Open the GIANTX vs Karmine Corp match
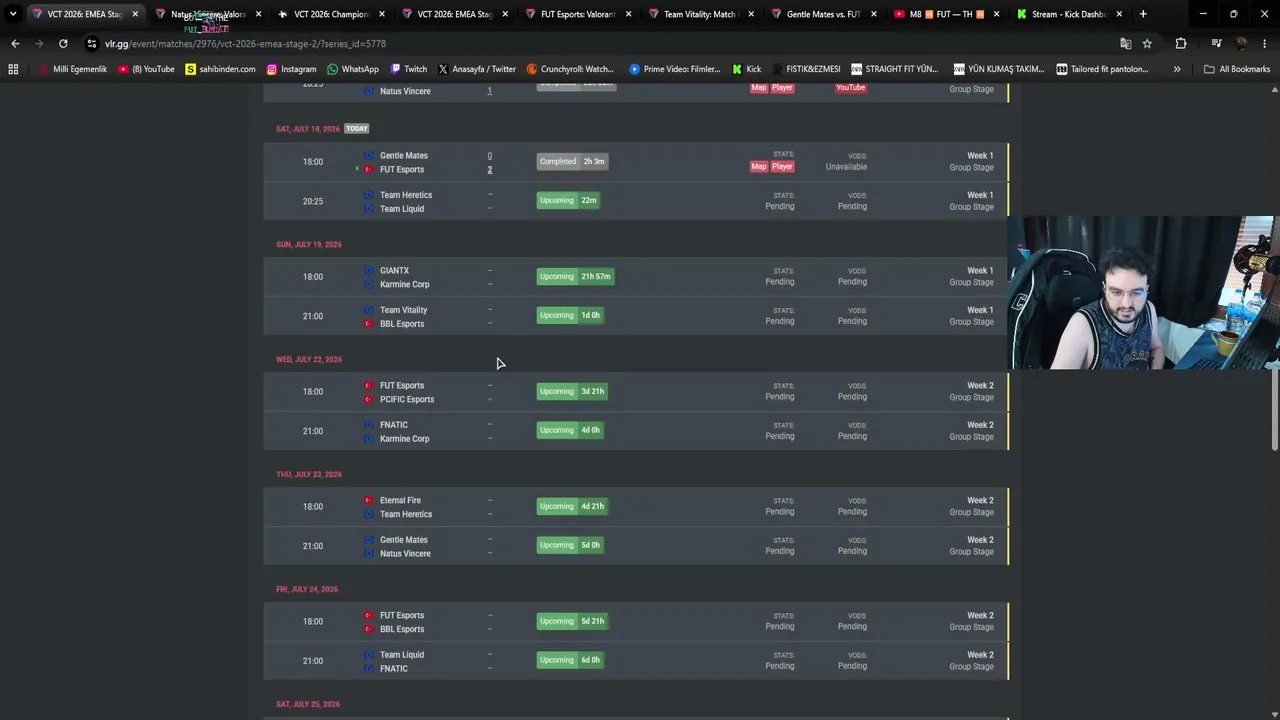Screen dimensions: 1280x720 tap(636, 277)
